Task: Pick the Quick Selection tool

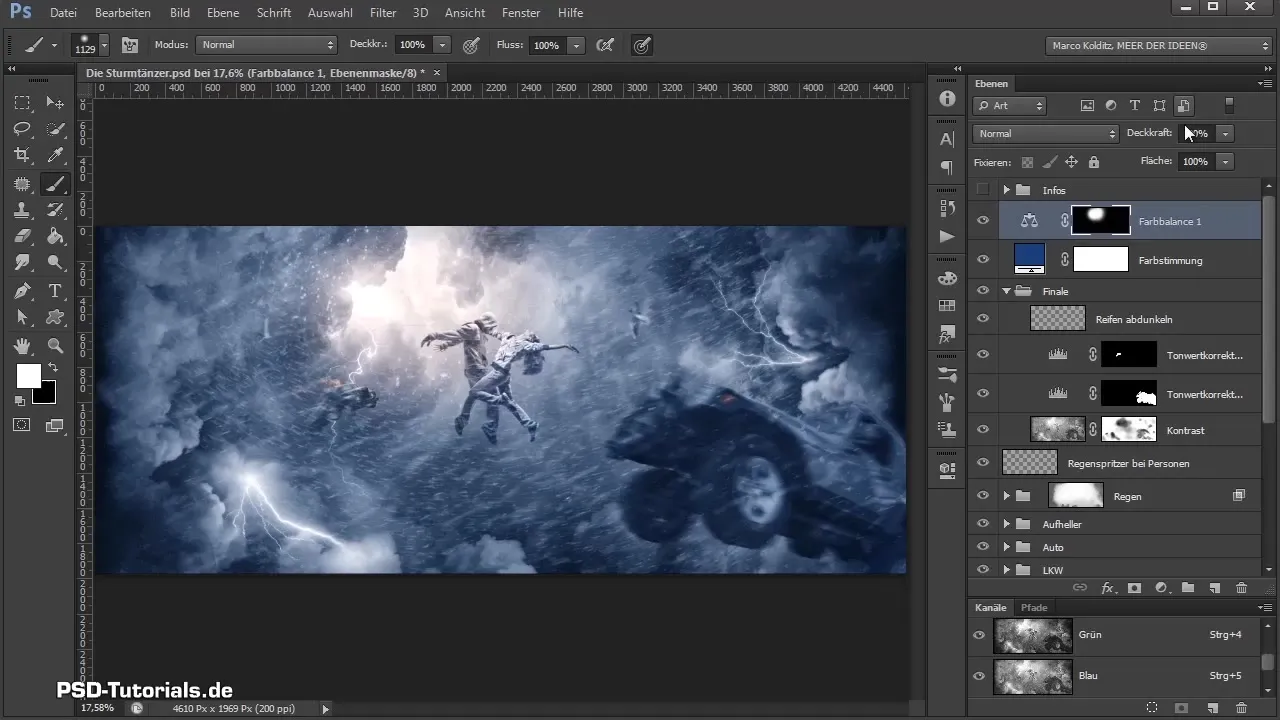Action: (x=56, y=129)
